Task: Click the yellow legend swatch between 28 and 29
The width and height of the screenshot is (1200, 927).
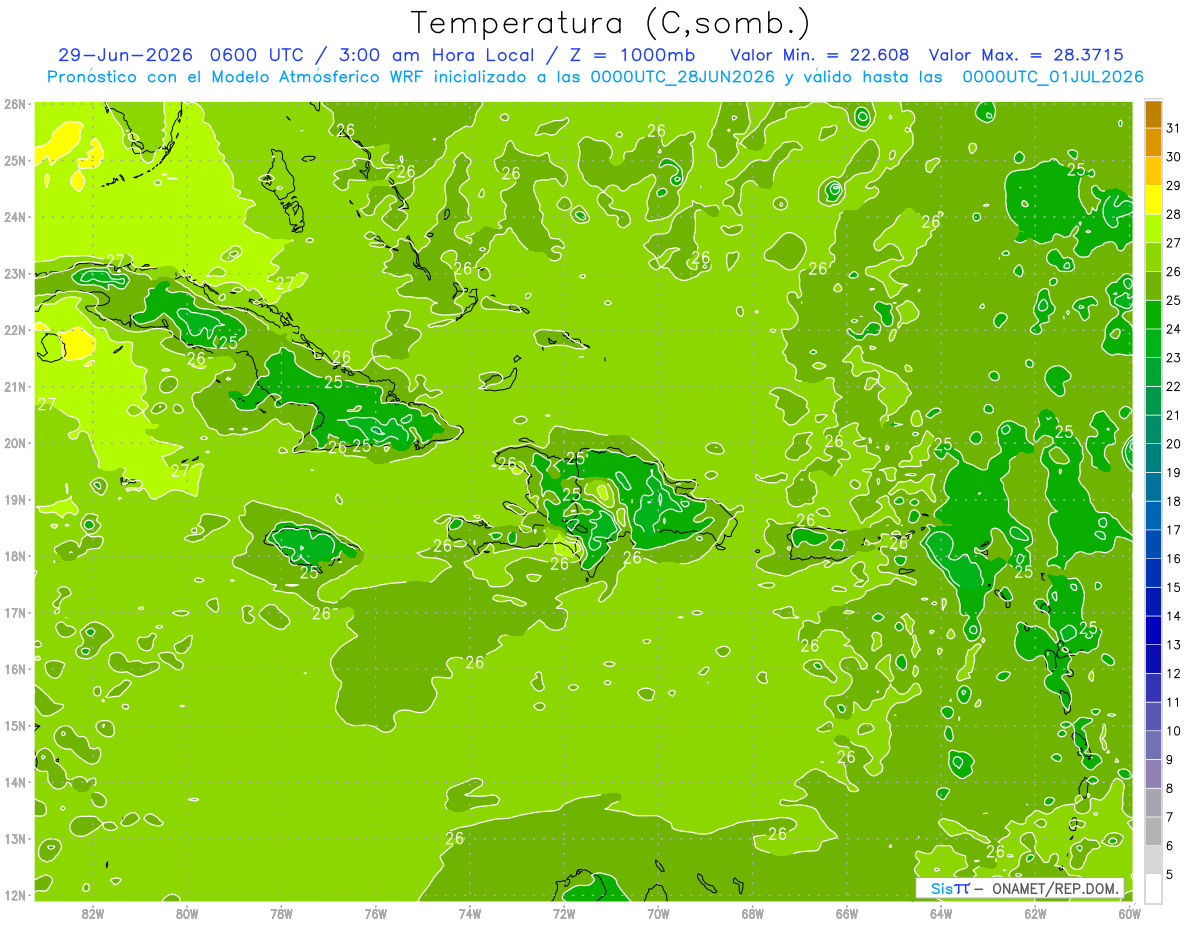Action: [1153, 201]
